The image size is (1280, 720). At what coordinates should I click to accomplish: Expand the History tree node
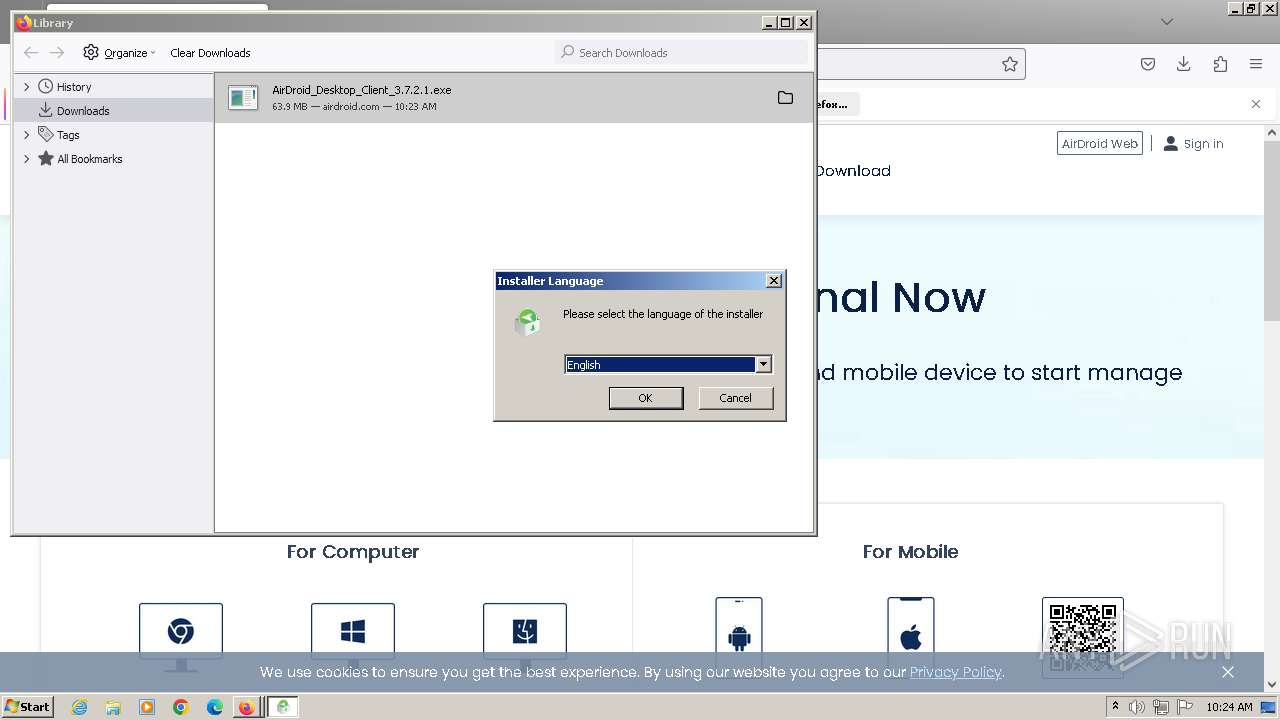27,87
